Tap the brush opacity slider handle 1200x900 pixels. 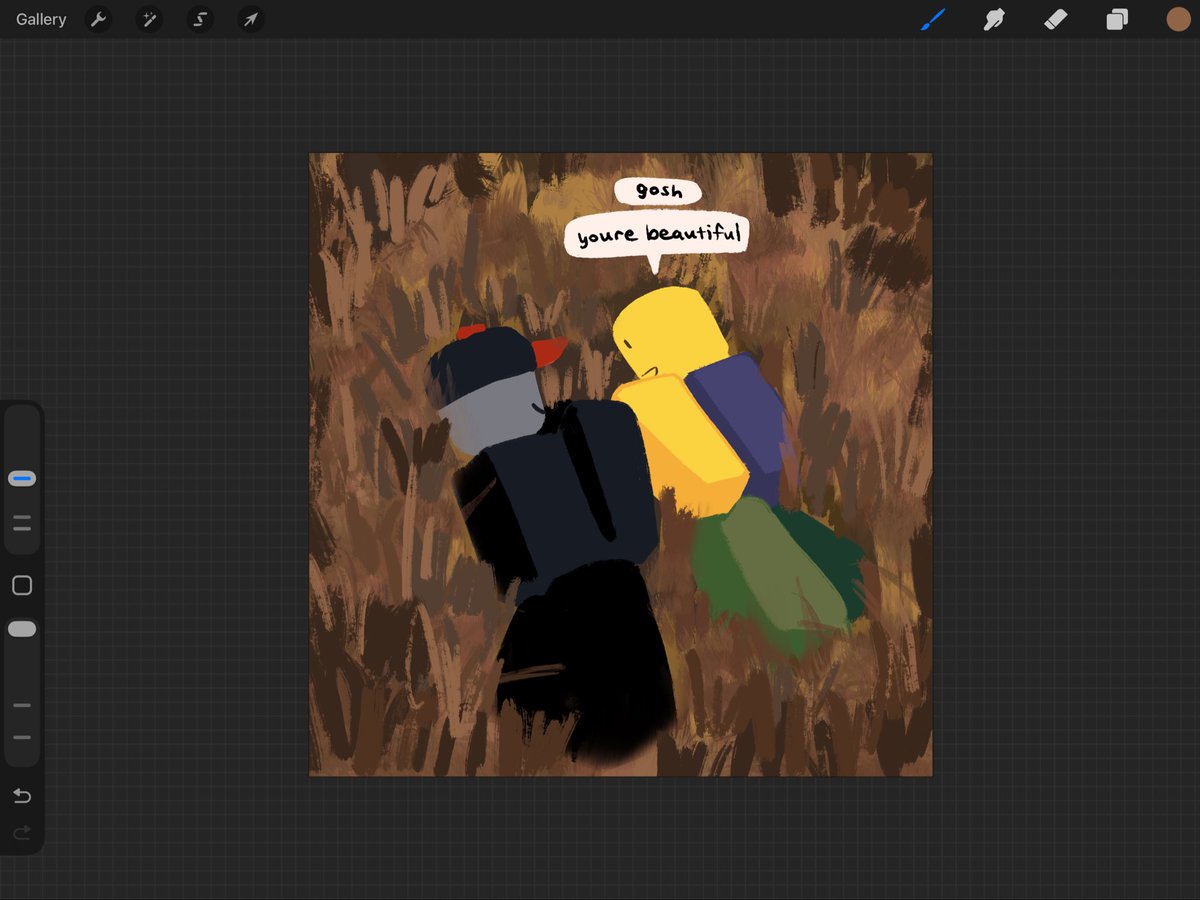22,629
